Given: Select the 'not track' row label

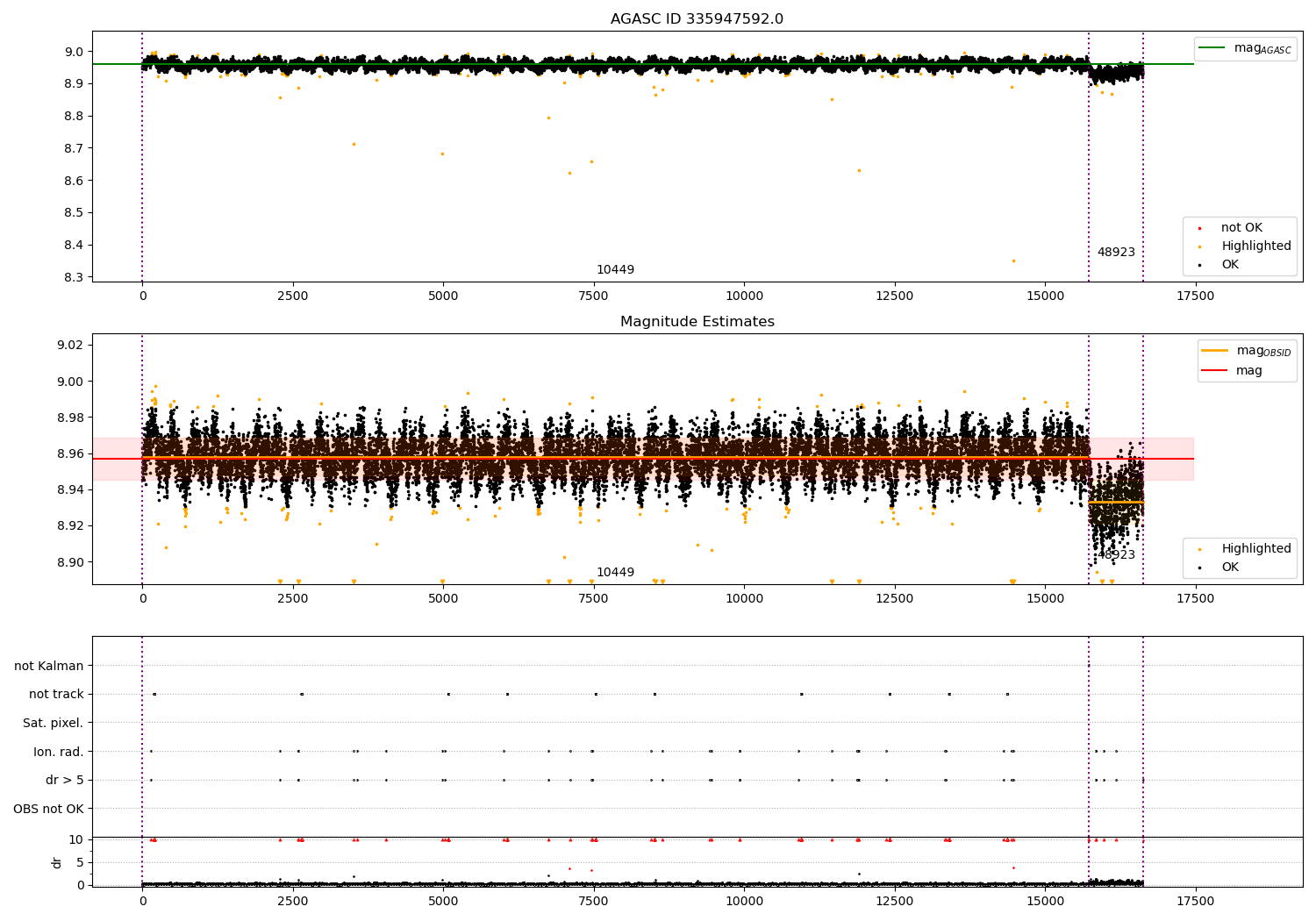Looking at the screenshot, I should click(56, 694).
